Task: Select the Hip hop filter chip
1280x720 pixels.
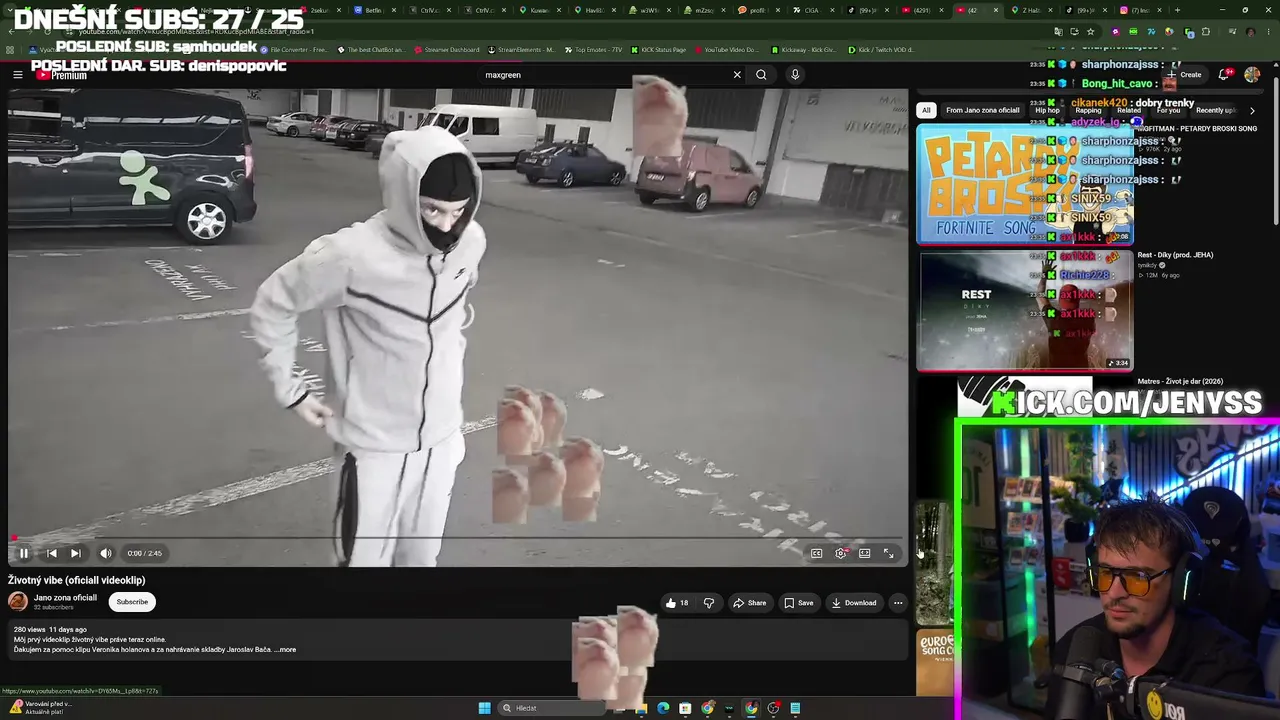Action: click(1047, 110)
